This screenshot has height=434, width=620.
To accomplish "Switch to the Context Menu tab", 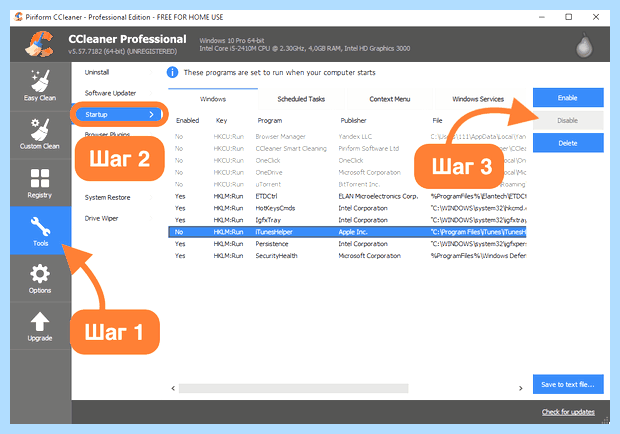I will coord(390,99).
